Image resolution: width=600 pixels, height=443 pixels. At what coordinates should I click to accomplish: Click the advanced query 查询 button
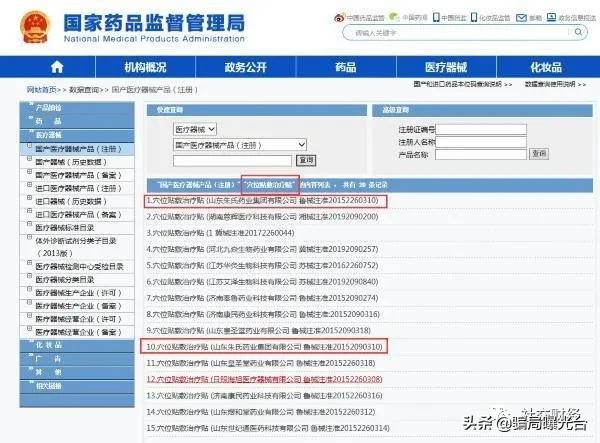pos(539,154)
